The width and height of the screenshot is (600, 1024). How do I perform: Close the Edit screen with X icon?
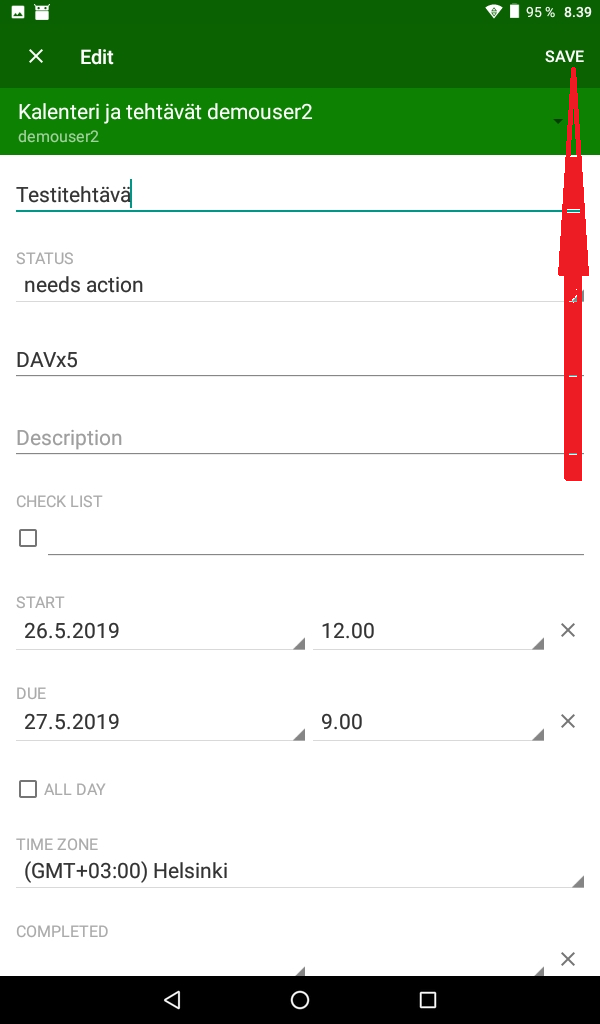tap(36, 57)
